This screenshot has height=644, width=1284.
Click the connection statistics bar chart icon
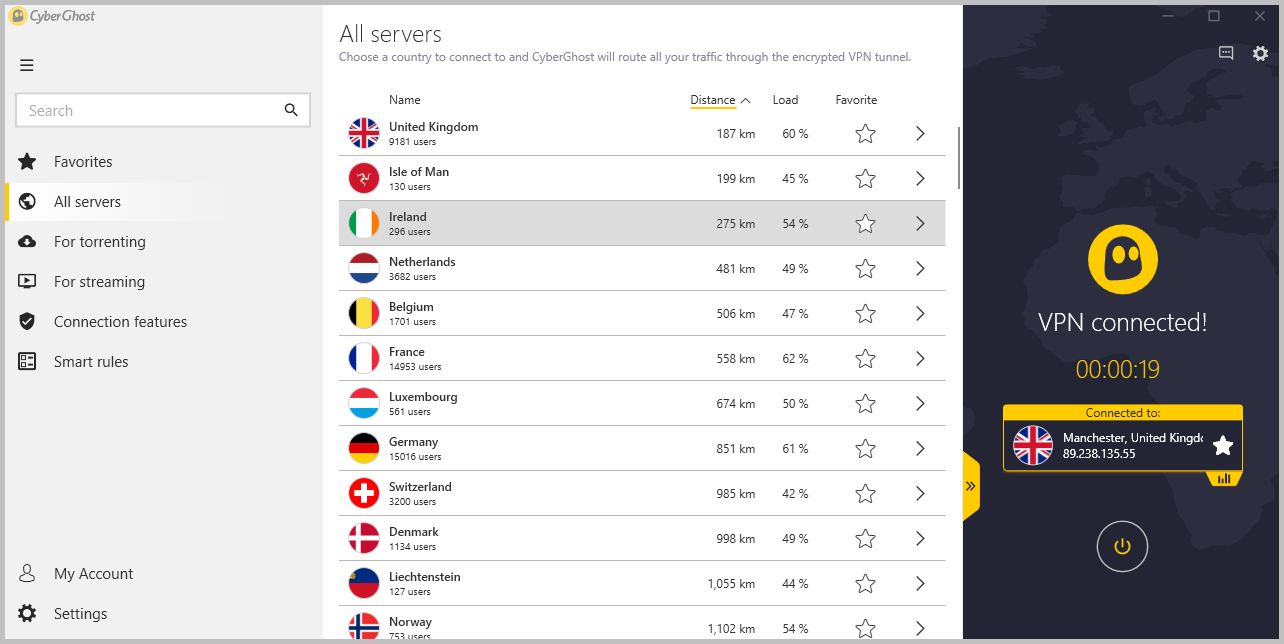point(1224,479)
